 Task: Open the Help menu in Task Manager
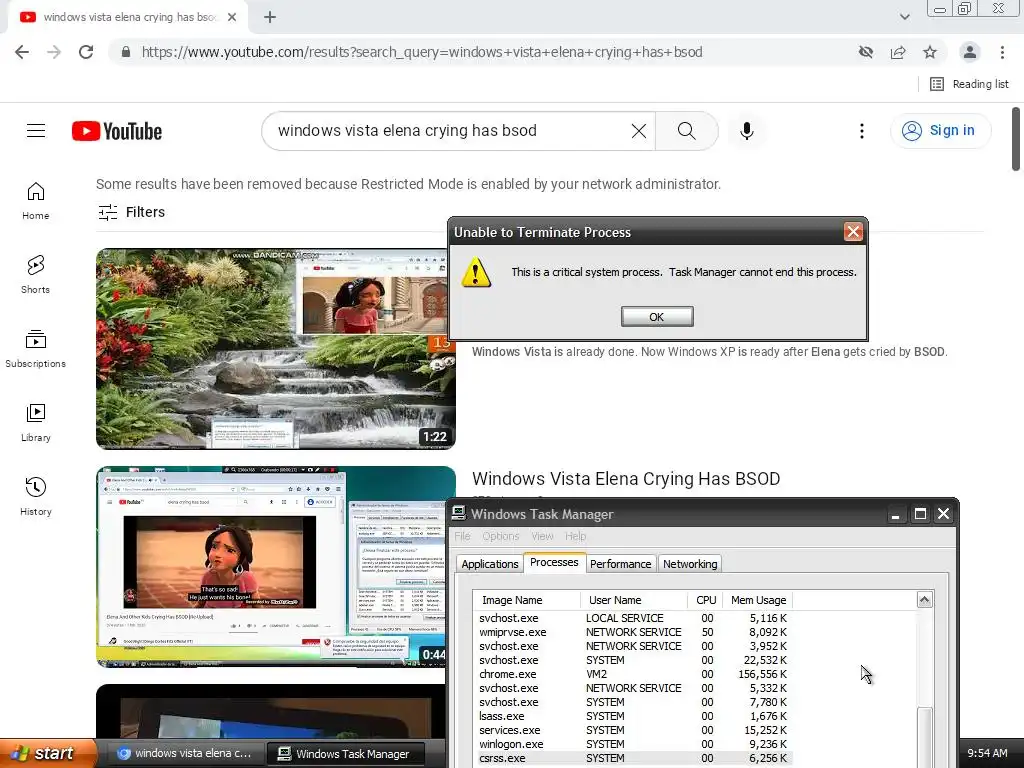click(x=575, y=536)
